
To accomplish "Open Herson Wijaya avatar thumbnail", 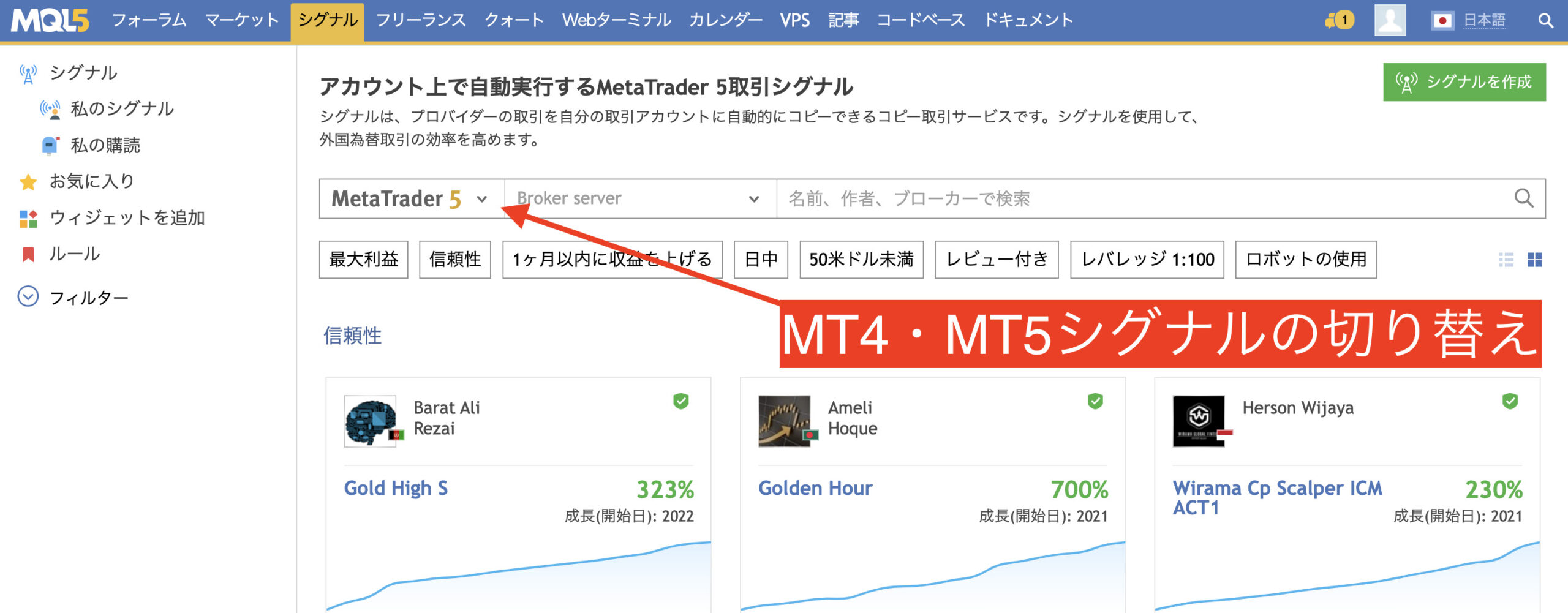I will (1199, 421).
